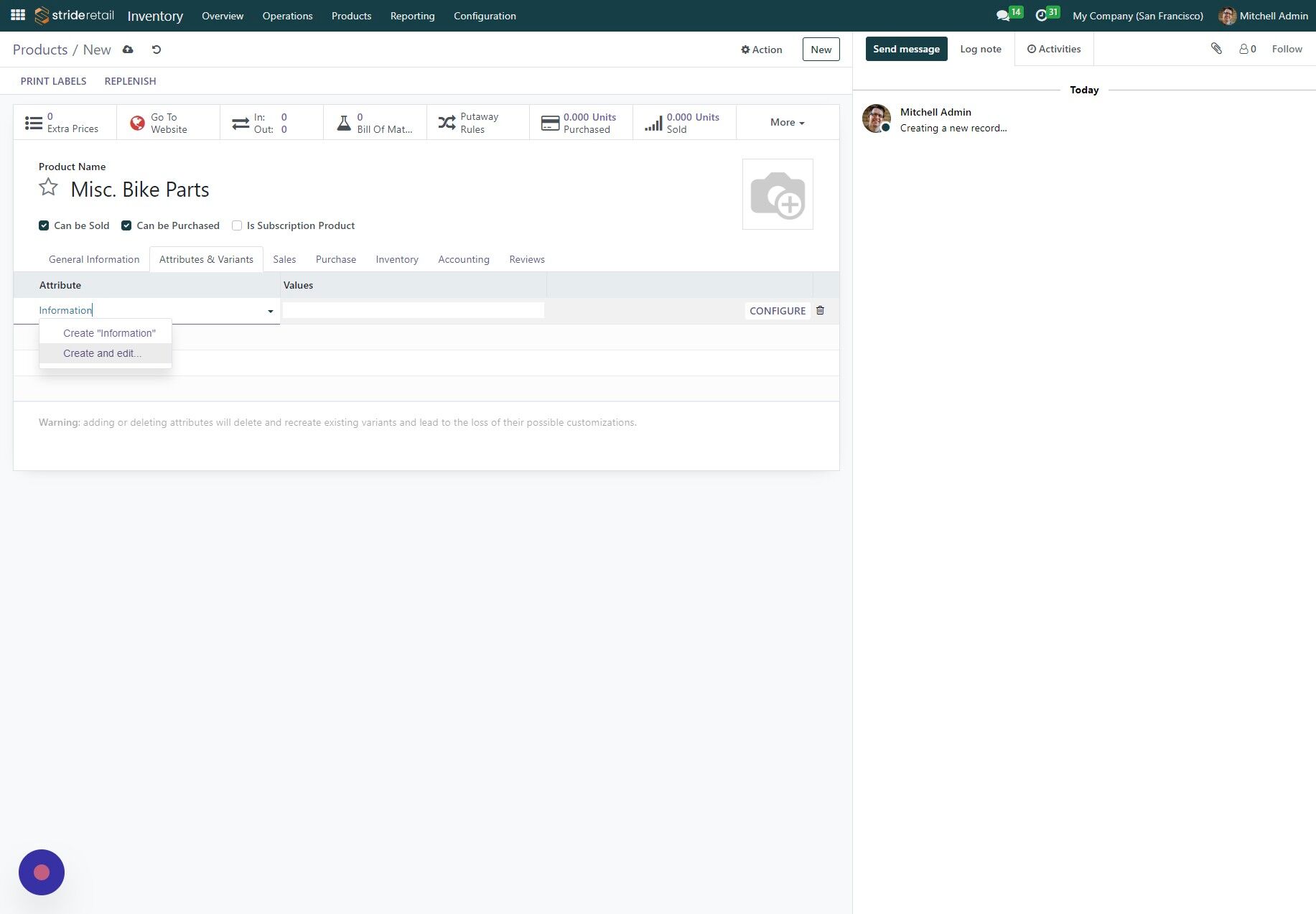The width and height of the screenshot is (1316, 914).
Task: Switch to Inventory tab
Action: (x=397, y=259)
